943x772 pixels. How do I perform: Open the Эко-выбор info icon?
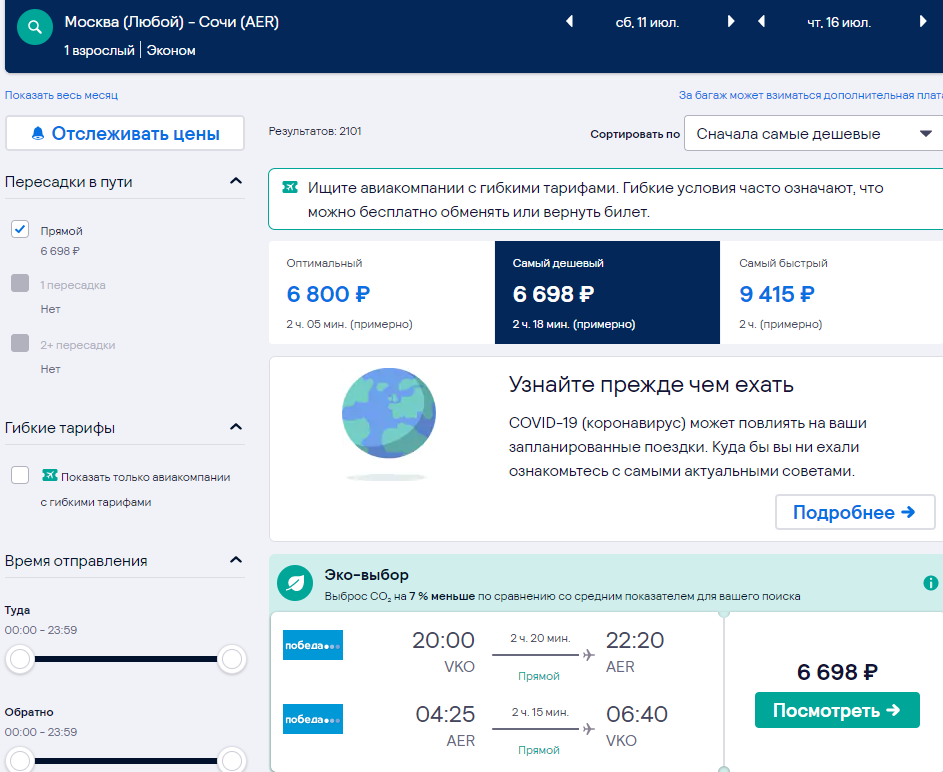click(930, 583)
